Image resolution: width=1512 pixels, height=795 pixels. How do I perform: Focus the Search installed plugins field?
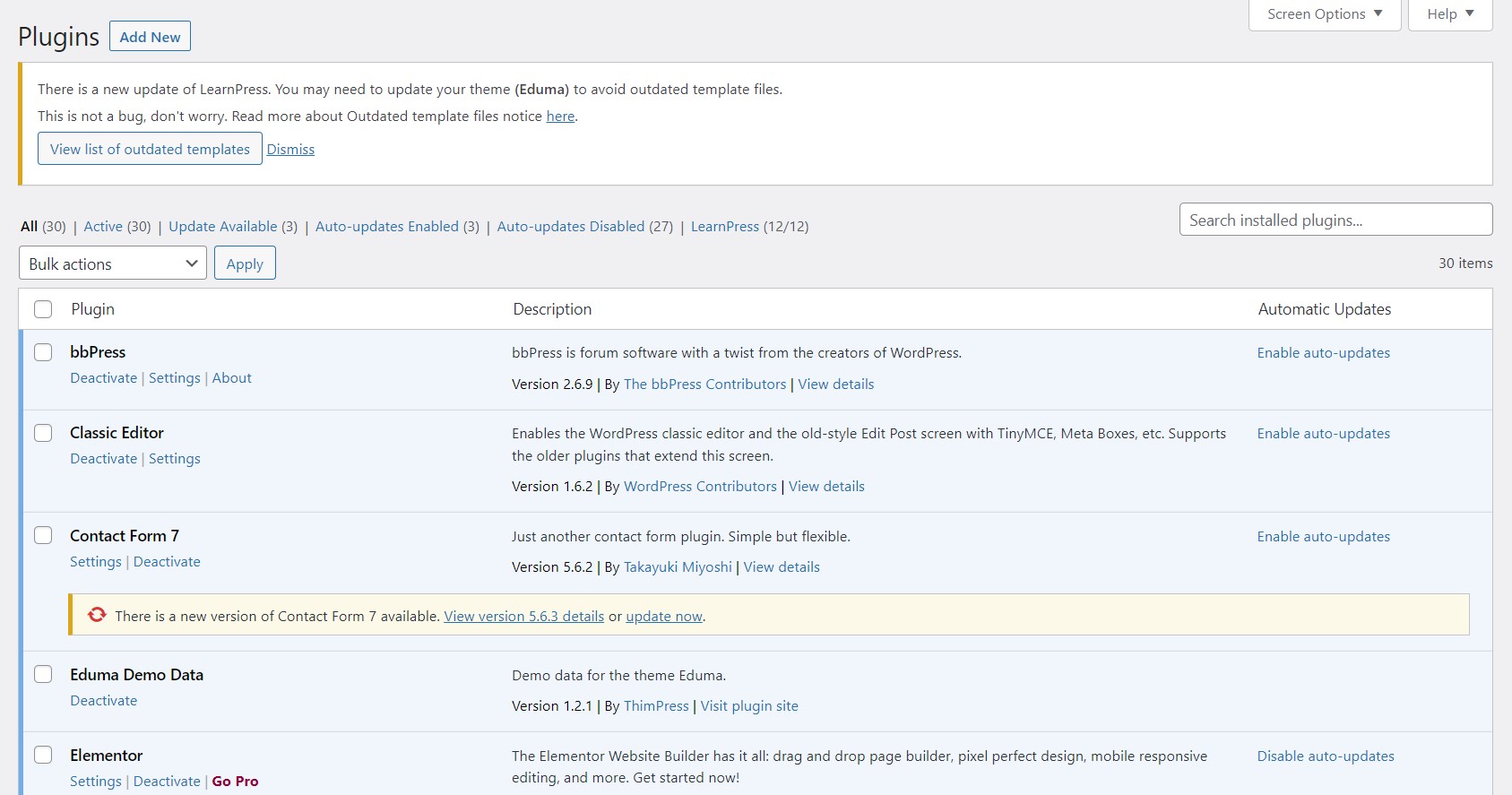click(1335, 220)
